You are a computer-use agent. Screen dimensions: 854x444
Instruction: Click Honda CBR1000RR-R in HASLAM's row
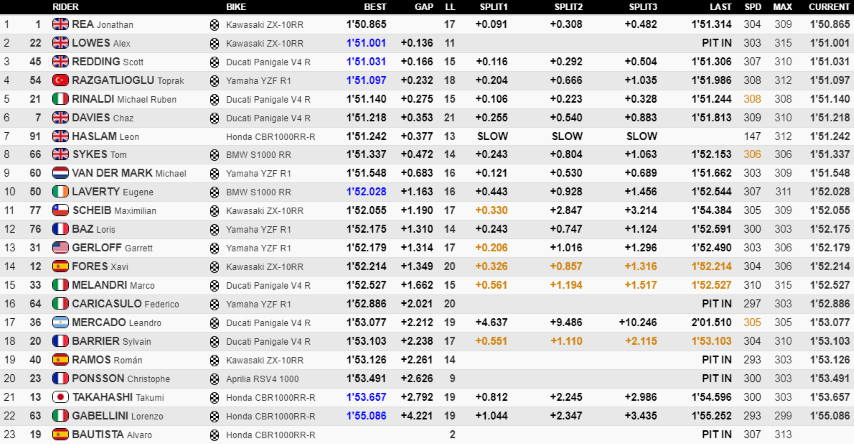[271, 137]
